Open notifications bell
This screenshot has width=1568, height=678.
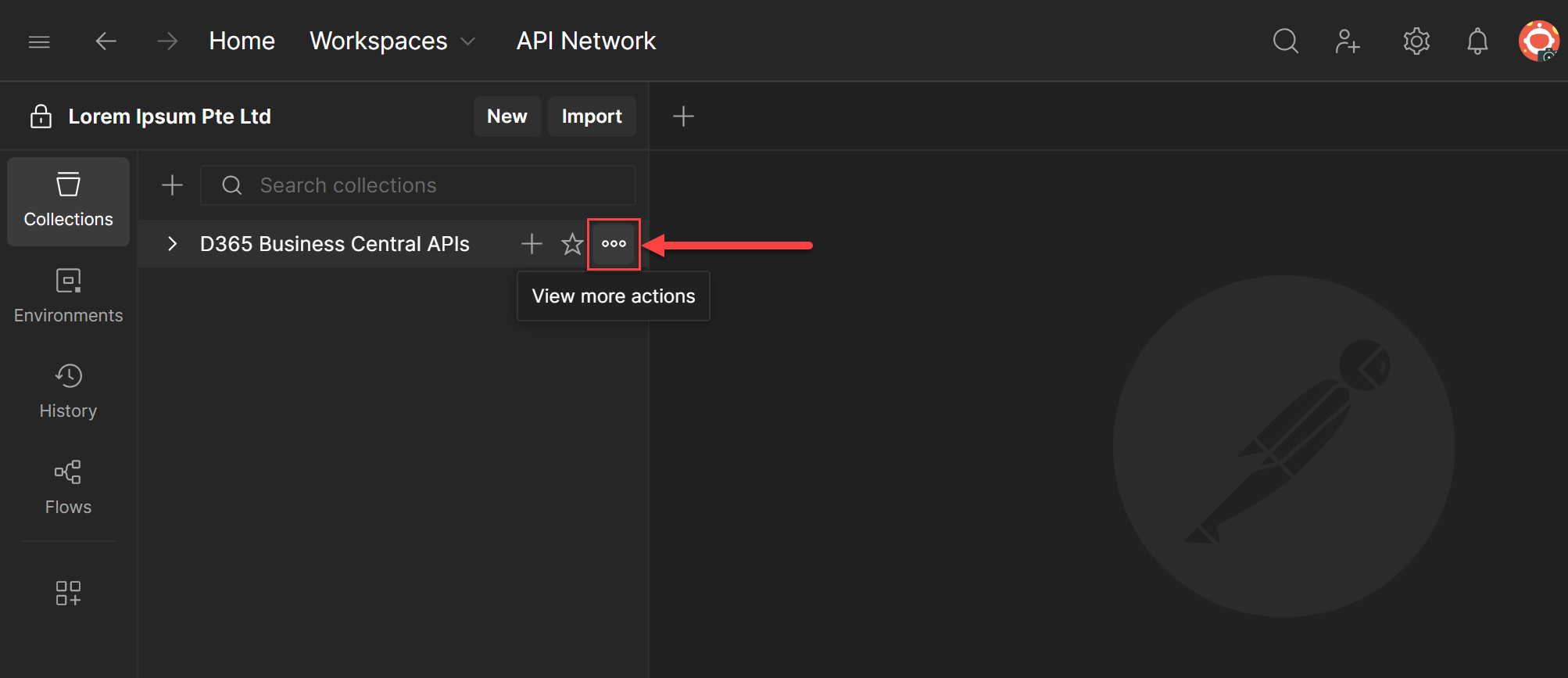[x=1477, y=41]
